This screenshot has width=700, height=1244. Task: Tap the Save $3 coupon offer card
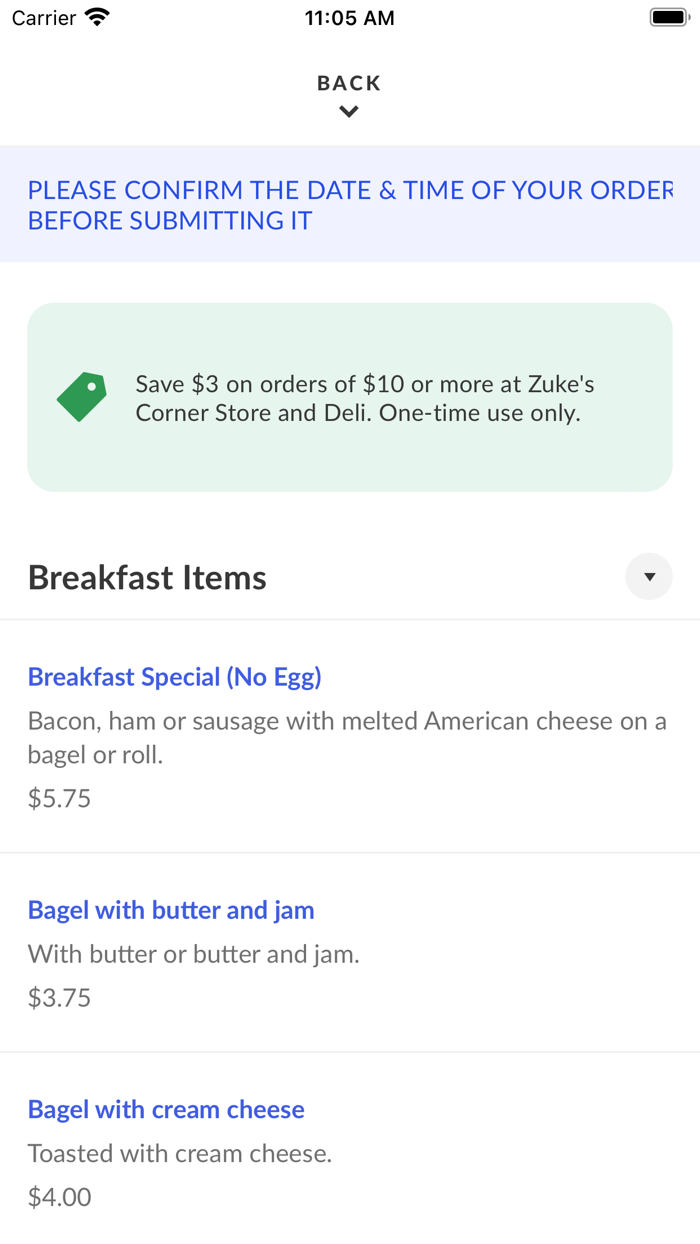tap(350, 397)
